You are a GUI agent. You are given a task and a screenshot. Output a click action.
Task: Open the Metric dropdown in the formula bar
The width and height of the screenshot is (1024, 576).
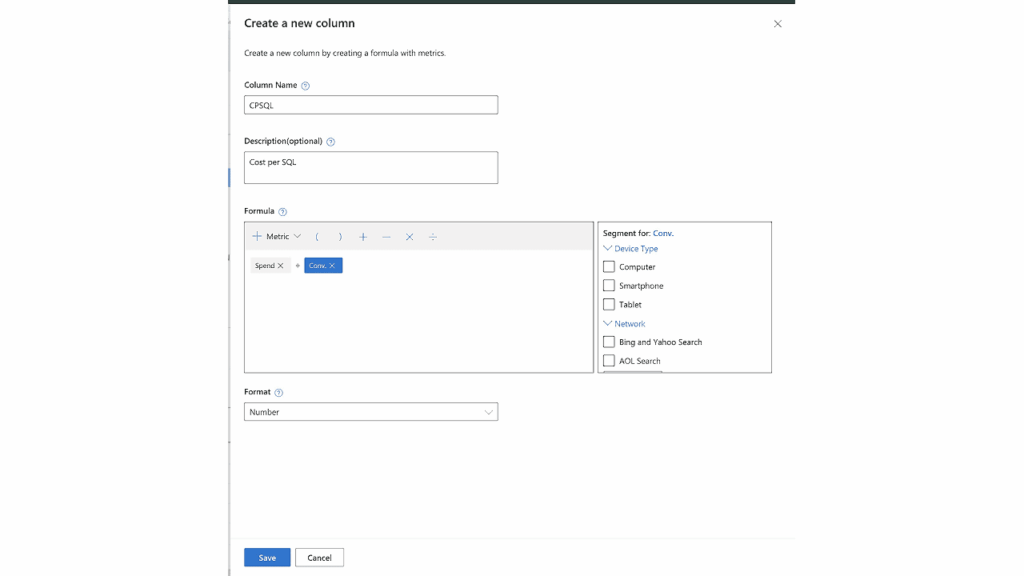click(x=297, y=237)
